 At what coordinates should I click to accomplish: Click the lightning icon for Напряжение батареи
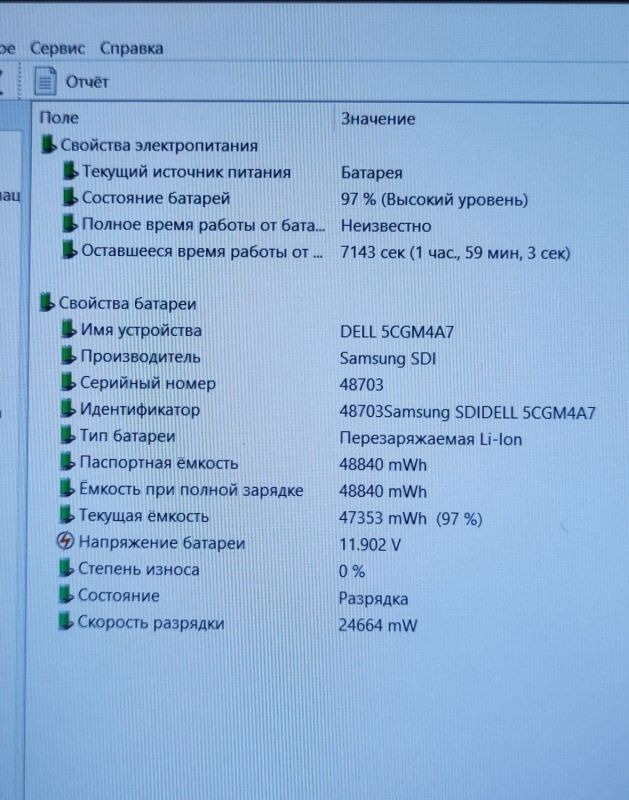pyautogui.click(x=65, y=542)
